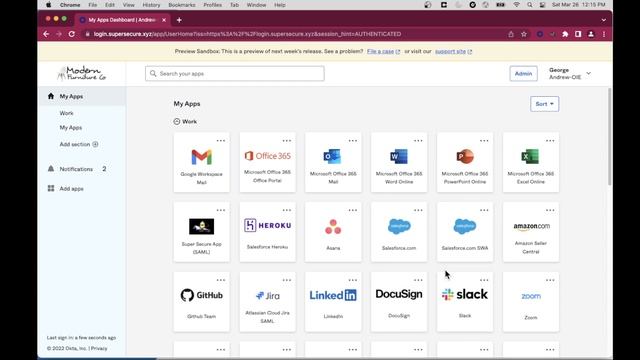Screen dimensions: 640x360
Task: Open the Github Team app
Action: click(202, 302)
